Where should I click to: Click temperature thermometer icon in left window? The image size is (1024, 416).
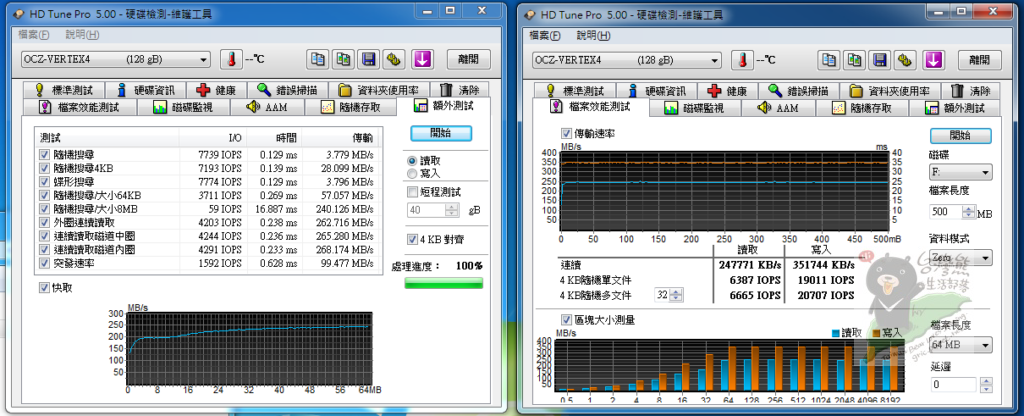[x=231, y=59]
